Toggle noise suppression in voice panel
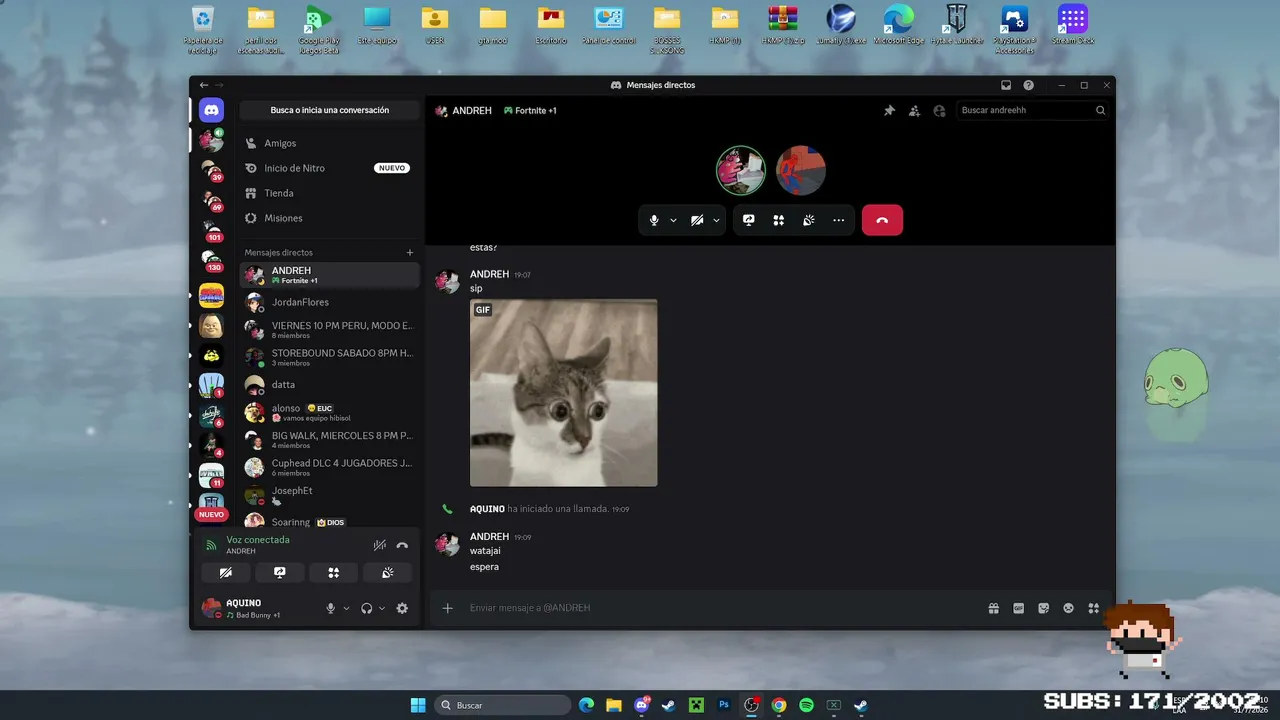1280x720 pixels. [379, 545]
